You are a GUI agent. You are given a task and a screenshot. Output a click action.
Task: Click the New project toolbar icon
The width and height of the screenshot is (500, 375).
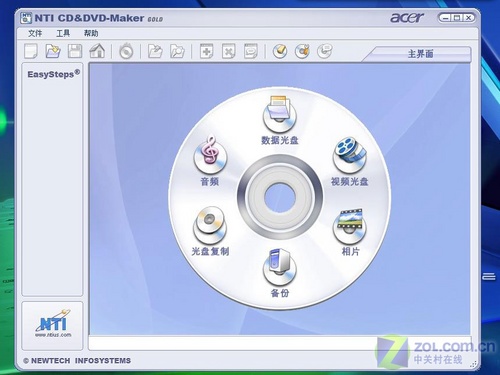click(31, 52)
